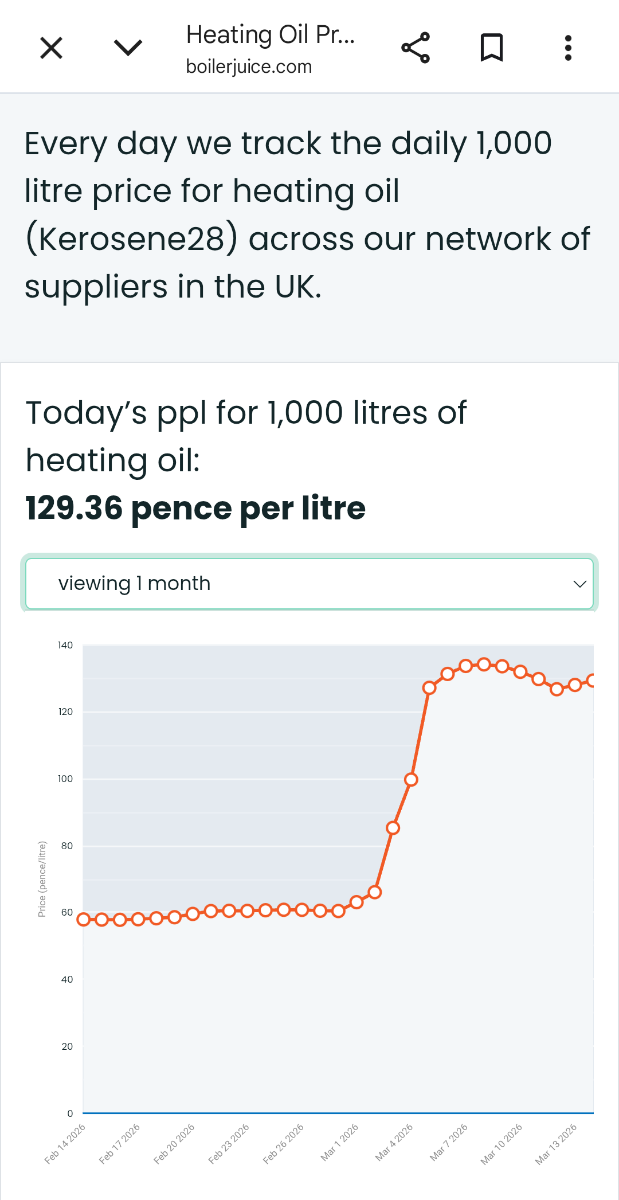
Task: Select the last data point on chart
Action: 592,681
